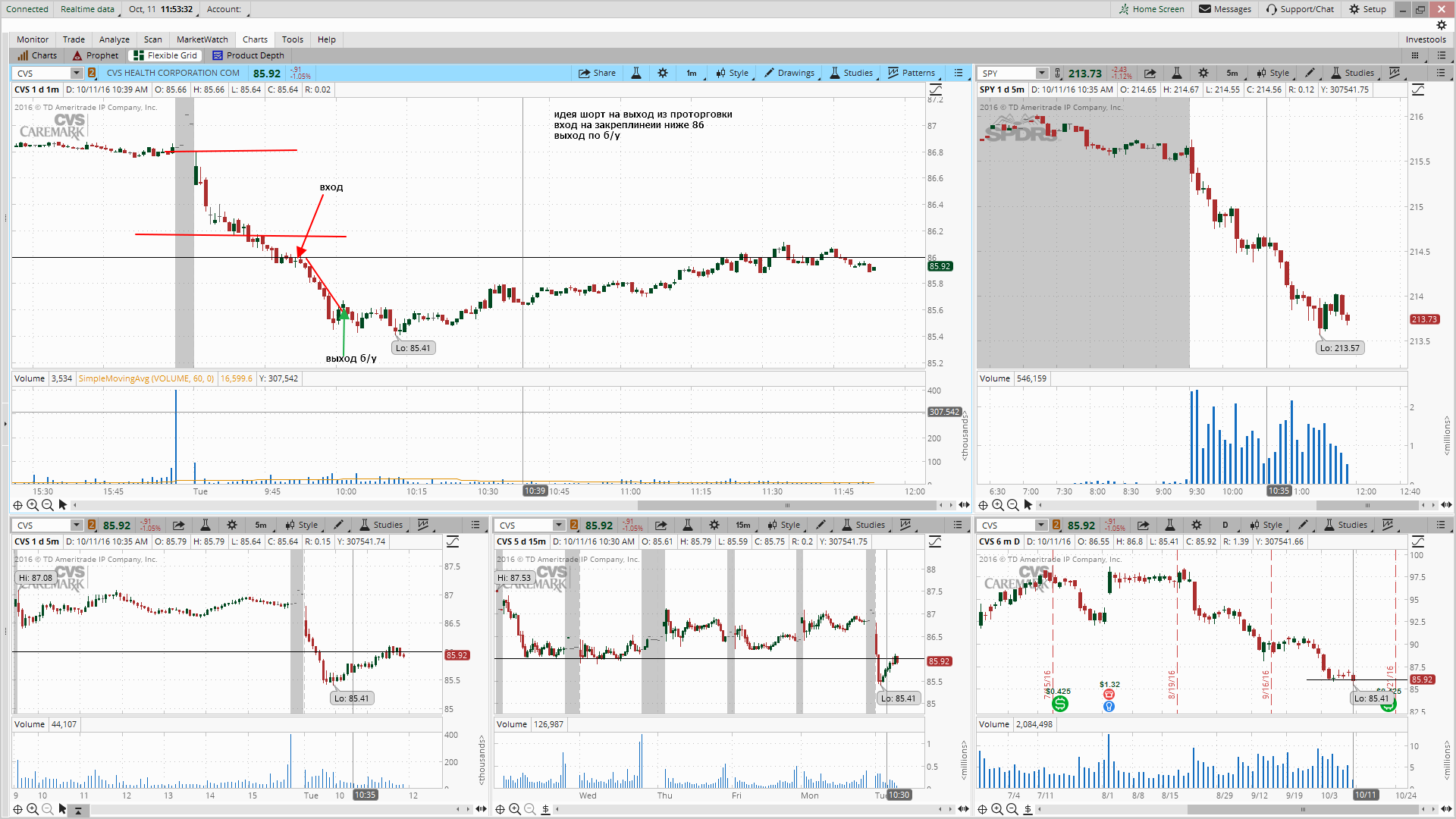The image size is (1456, 819).
Task: Open the Tools tab
Action: 292,39
